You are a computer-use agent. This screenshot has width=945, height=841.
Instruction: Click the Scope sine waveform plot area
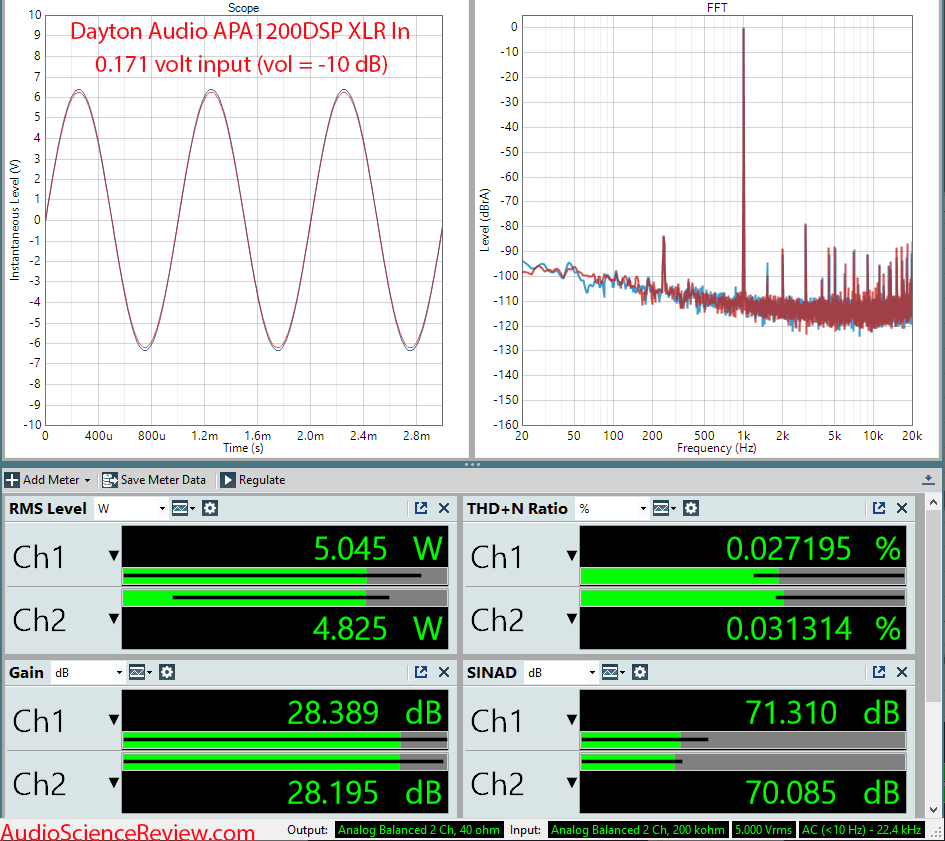click(x=243, y=220)
